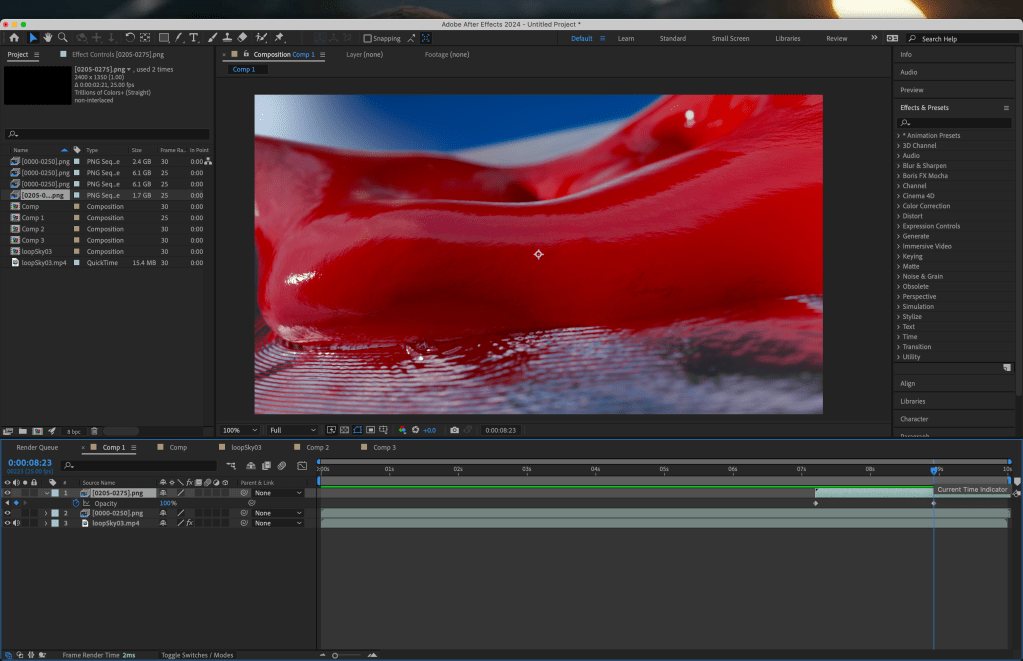
Task: Switch to the Small Screen workspace
Action: tap(730, 38)
